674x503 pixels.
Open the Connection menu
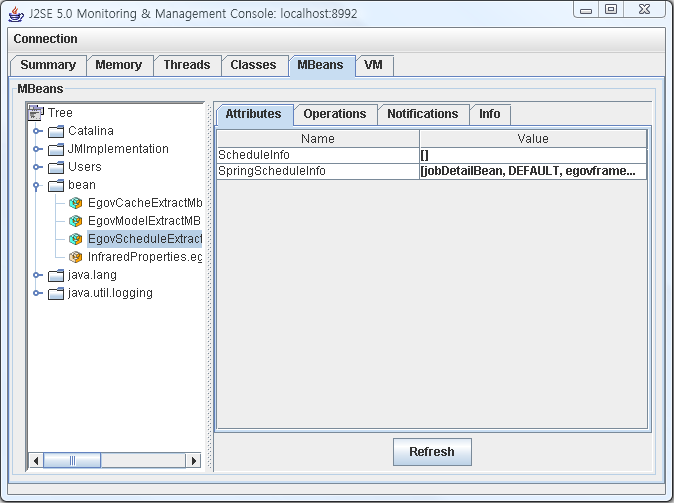coord(45,39)
